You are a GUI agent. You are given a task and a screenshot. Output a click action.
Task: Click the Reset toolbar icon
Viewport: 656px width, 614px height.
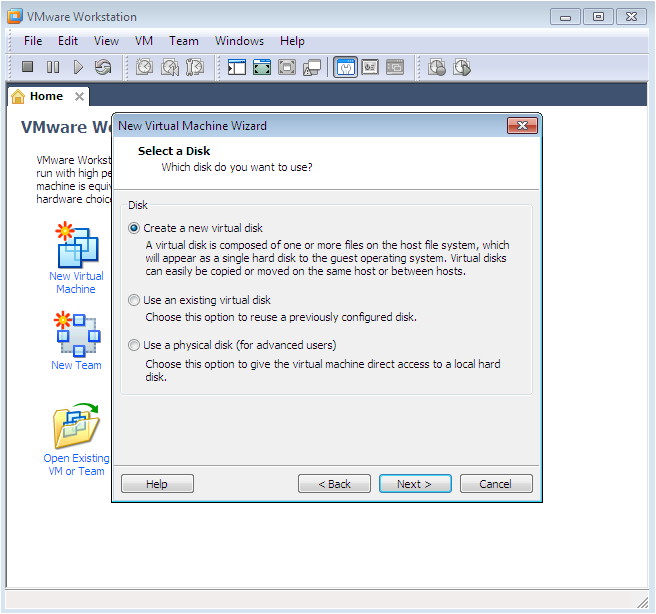103,67
